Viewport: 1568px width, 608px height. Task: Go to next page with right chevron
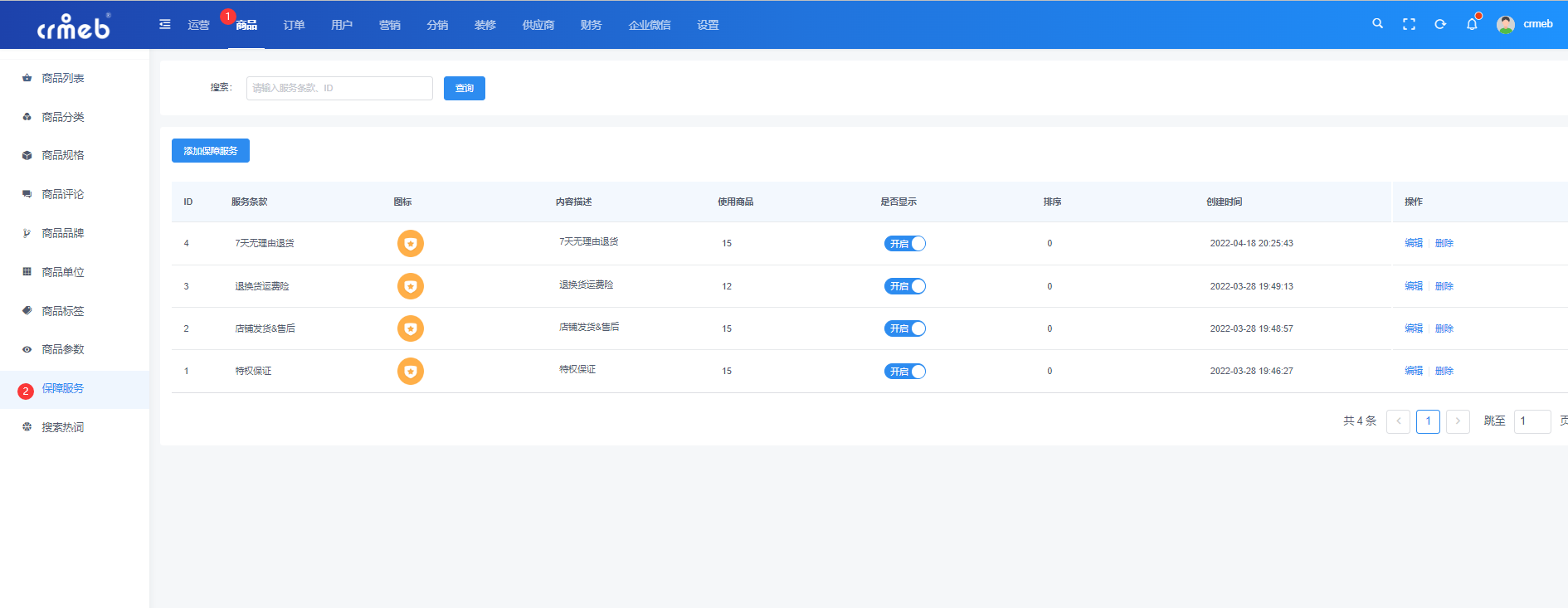point(1458,421)
